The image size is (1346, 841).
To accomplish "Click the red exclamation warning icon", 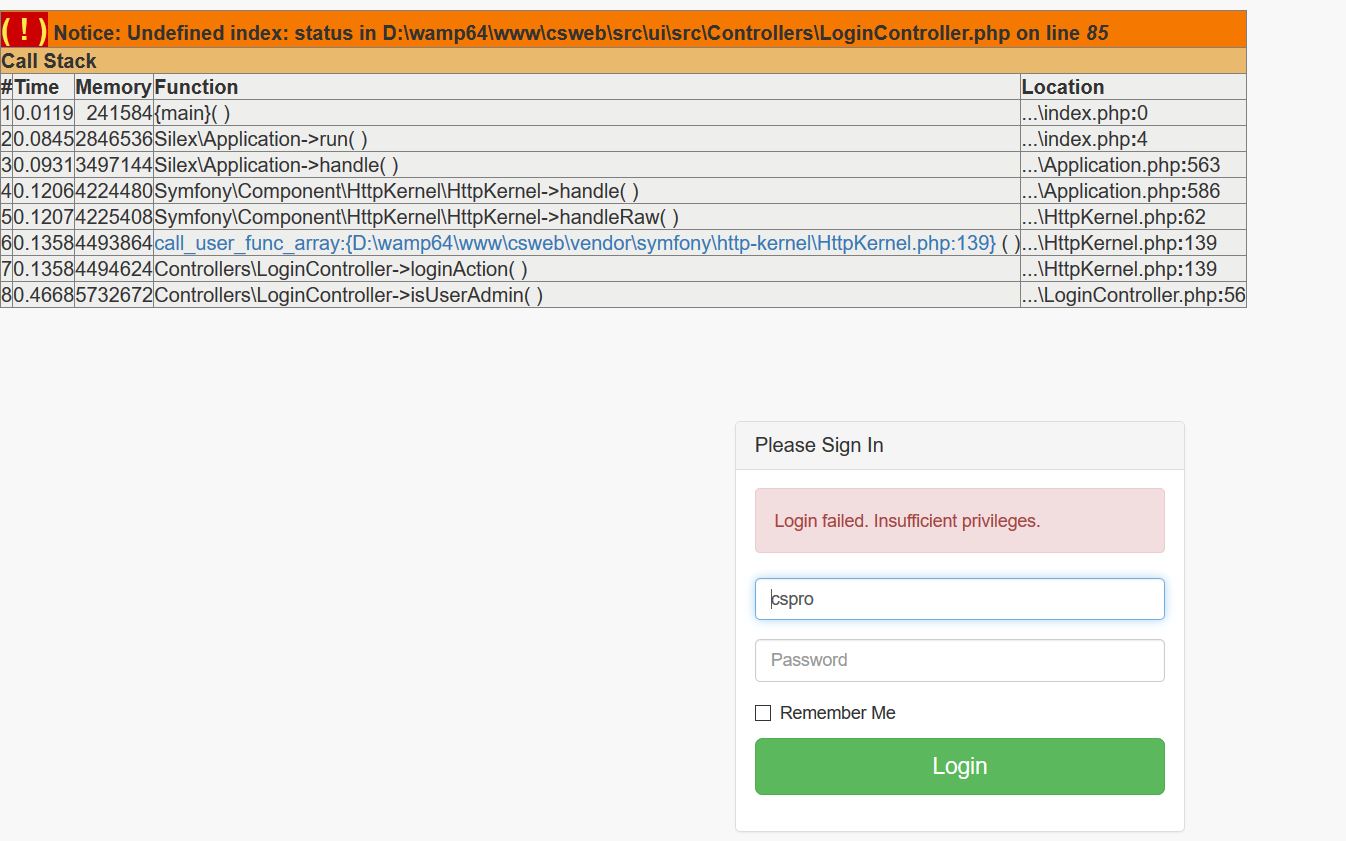I will [24, 30].
